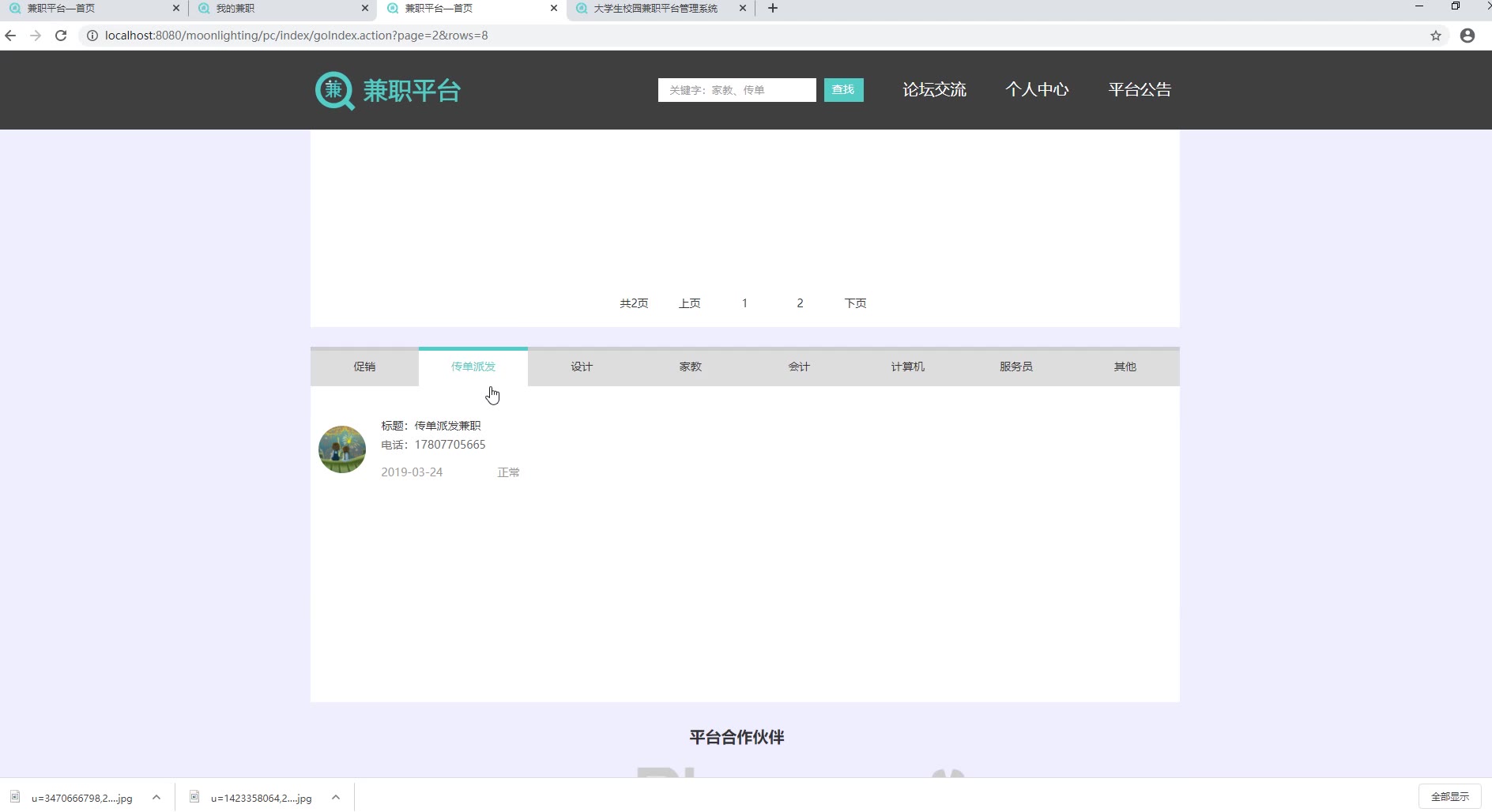Viewport: 1492px width, 812px height.
Task: Open the 传单派发兼职 job avatar thumbnail
Action: tap(342, 449)
